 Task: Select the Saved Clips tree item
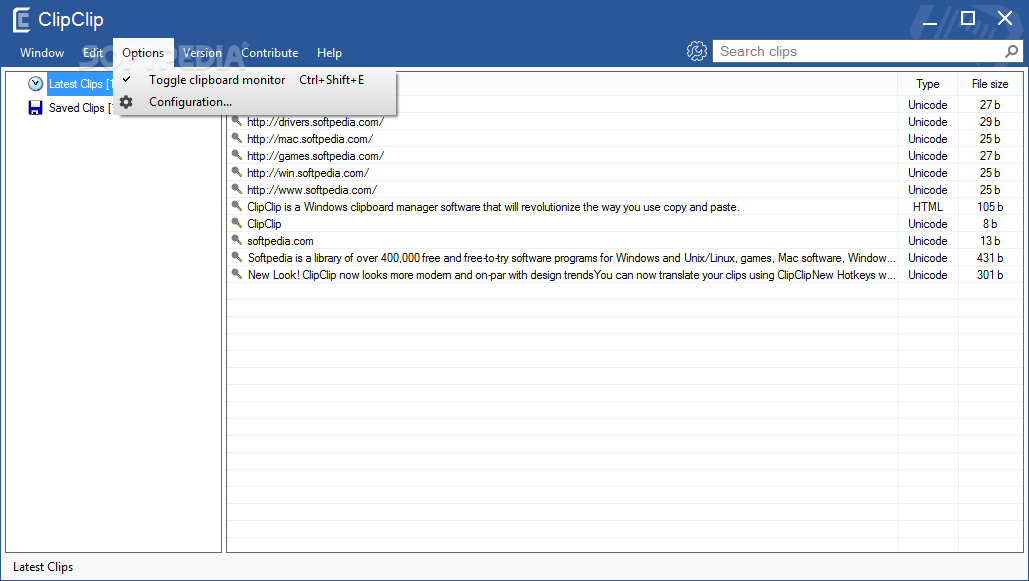[x=79, y=108]
